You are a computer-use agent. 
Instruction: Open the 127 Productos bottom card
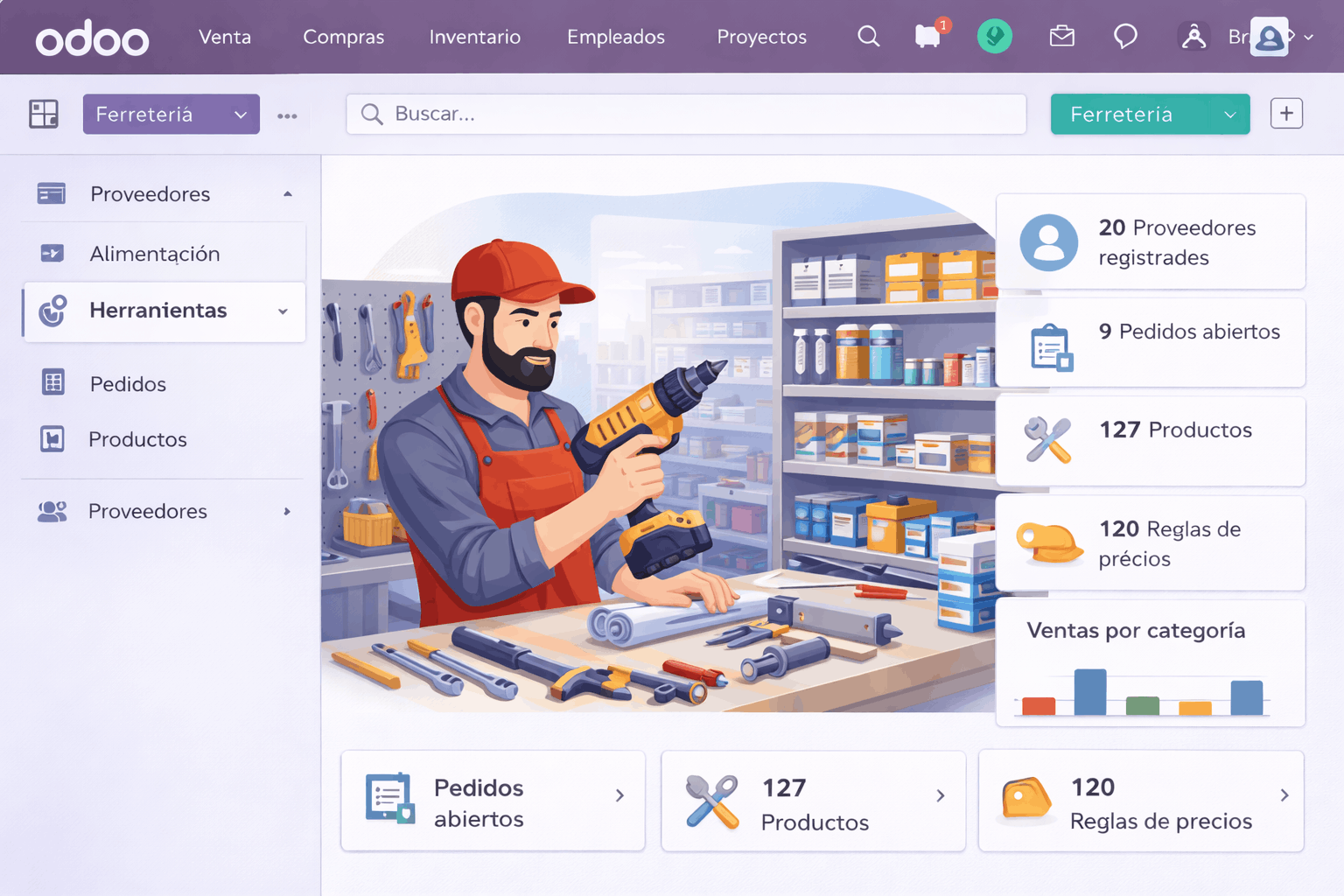click(x=813, y=801)
